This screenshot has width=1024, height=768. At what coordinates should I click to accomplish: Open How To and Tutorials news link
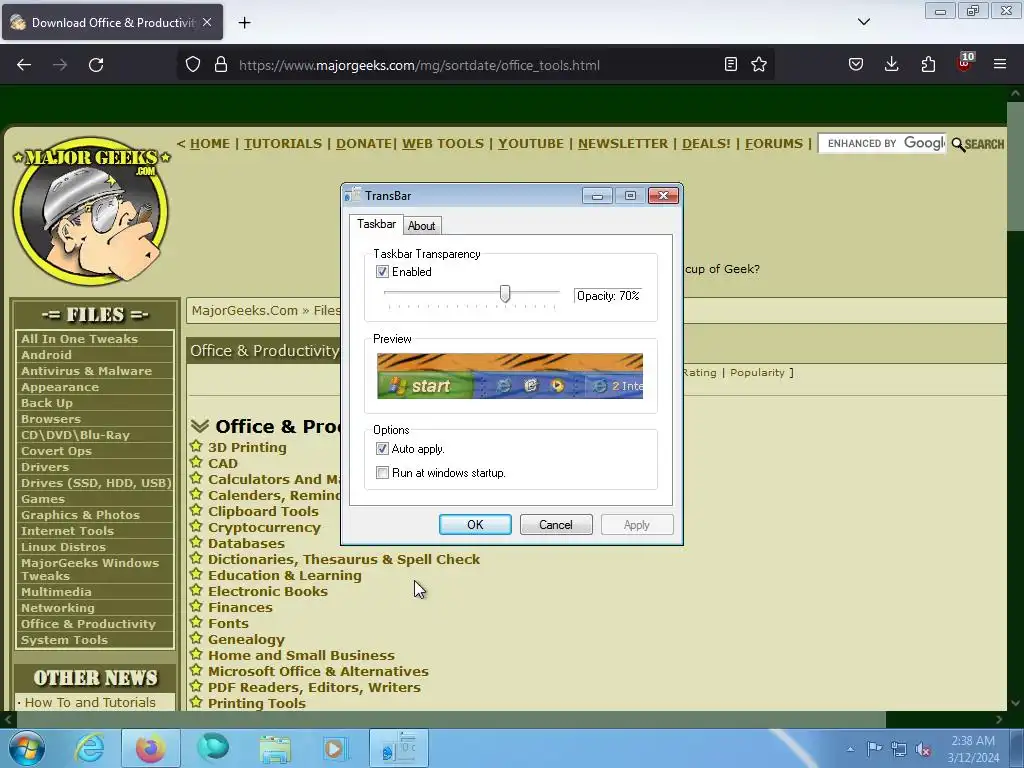90,702
